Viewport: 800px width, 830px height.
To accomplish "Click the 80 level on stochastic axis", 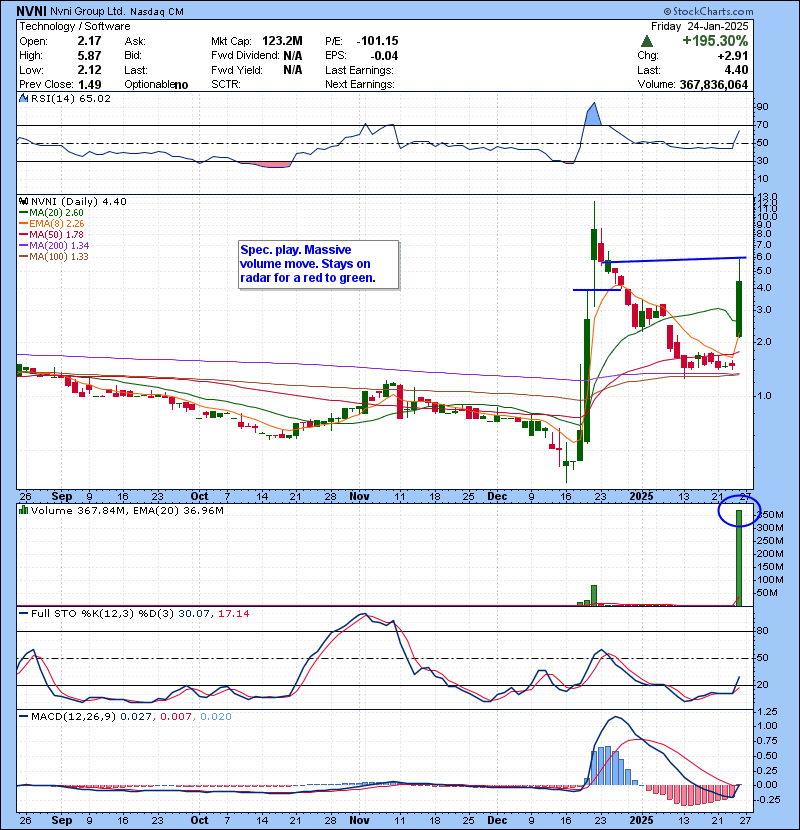I will click(x=762, y=631).
